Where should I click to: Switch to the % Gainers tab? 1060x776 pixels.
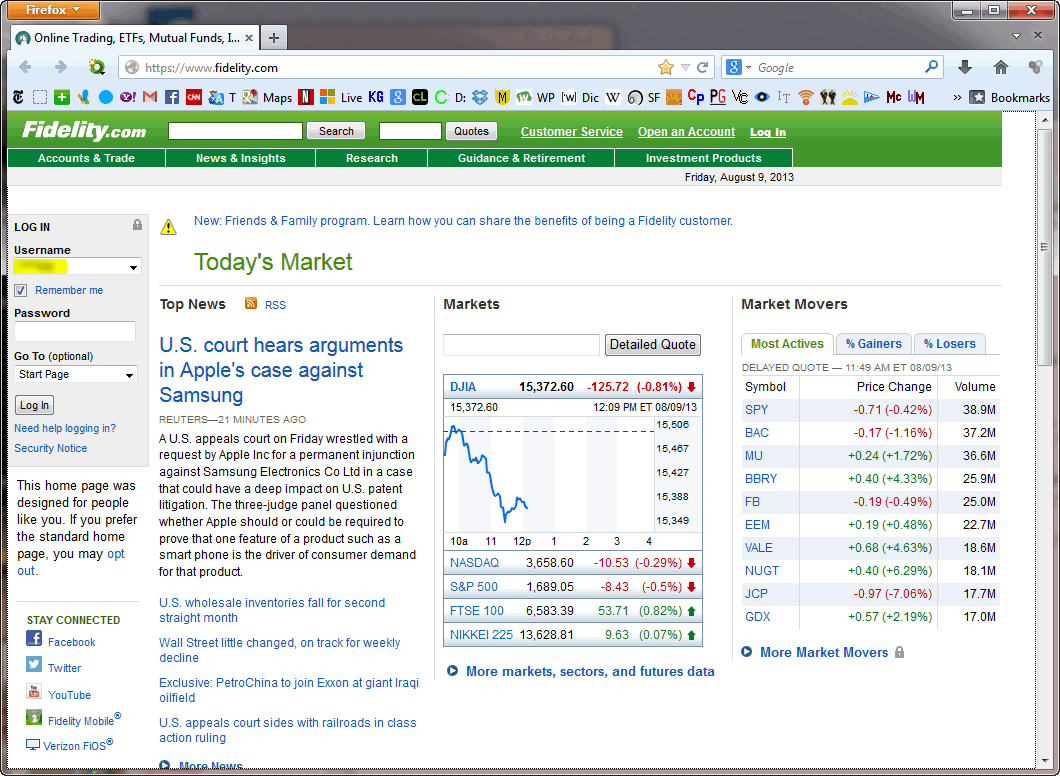pos(873,344)
